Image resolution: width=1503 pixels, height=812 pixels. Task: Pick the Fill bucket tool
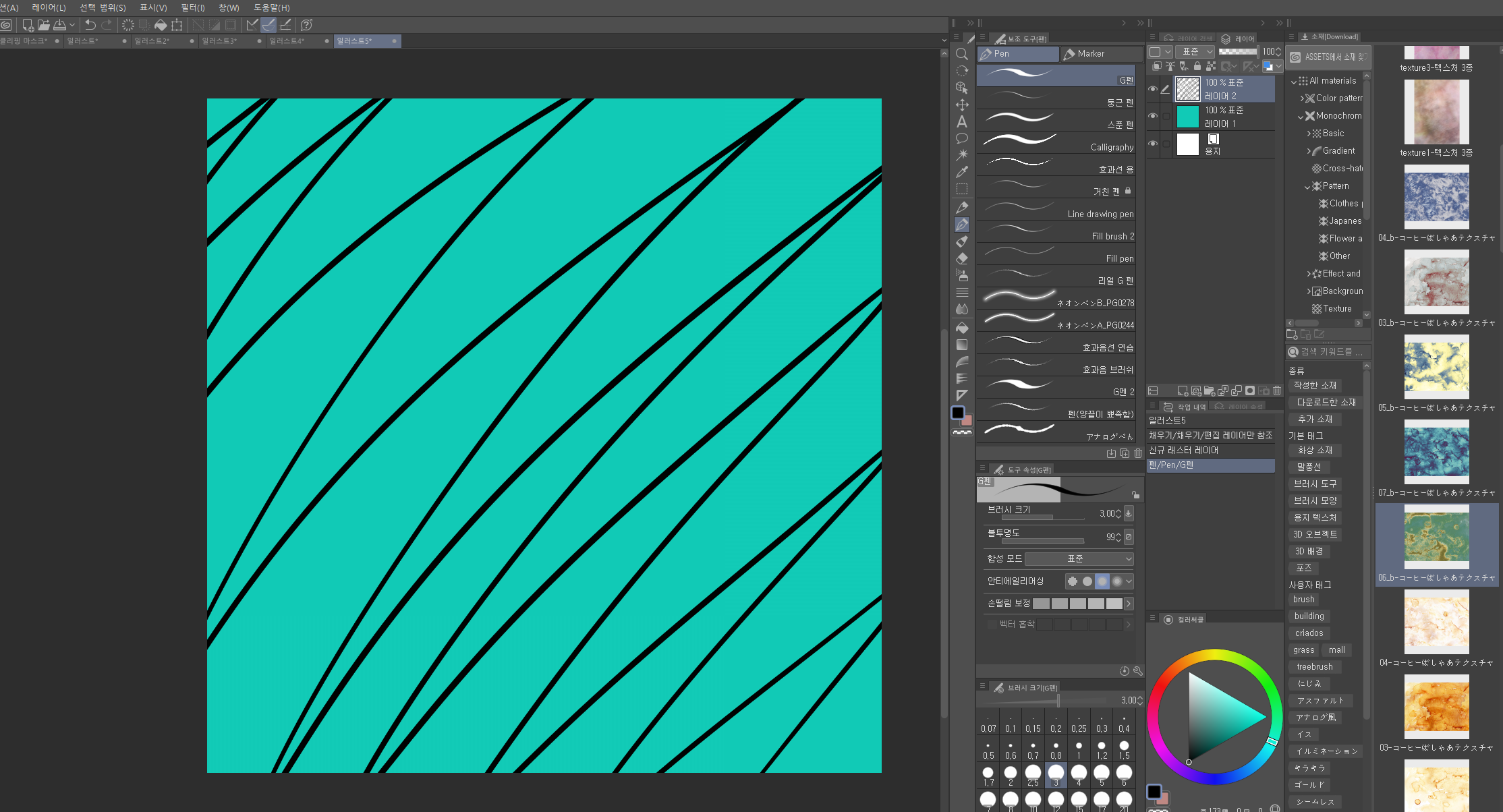point(962,328)
